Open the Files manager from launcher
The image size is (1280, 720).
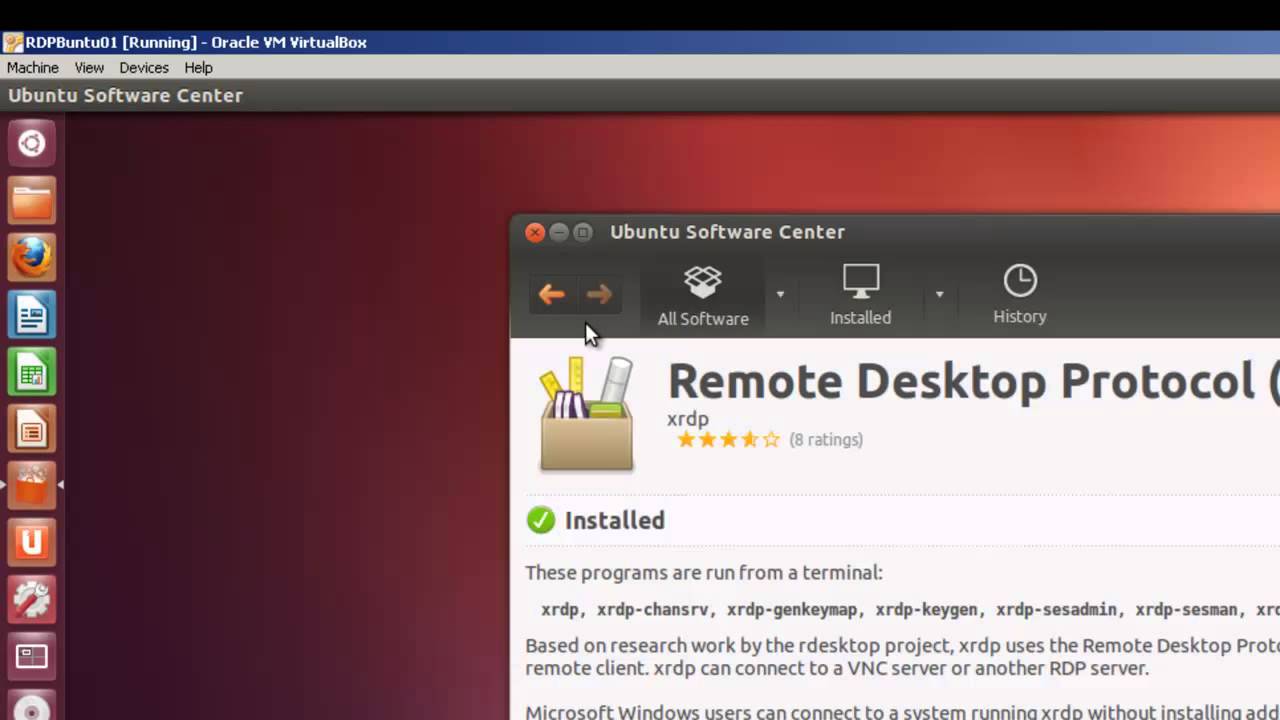[32, 201]
